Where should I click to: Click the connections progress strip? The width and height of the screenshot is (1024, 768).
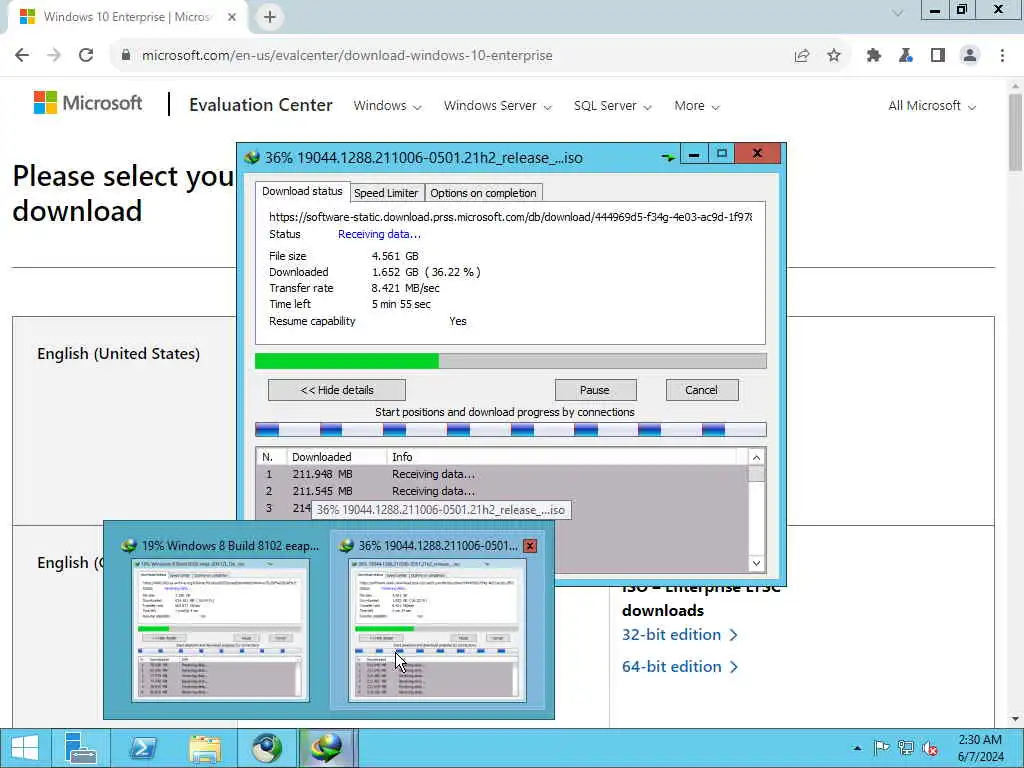(x=511, y=430)
